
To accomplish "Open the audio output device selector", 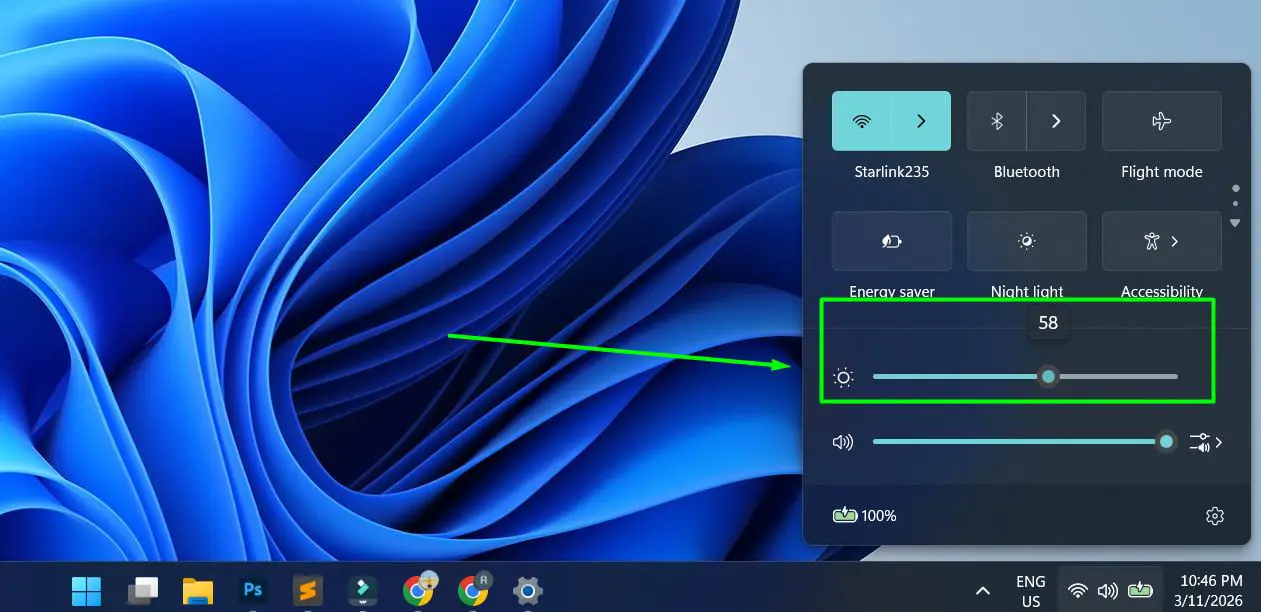I will click(x=1201, y=441).
